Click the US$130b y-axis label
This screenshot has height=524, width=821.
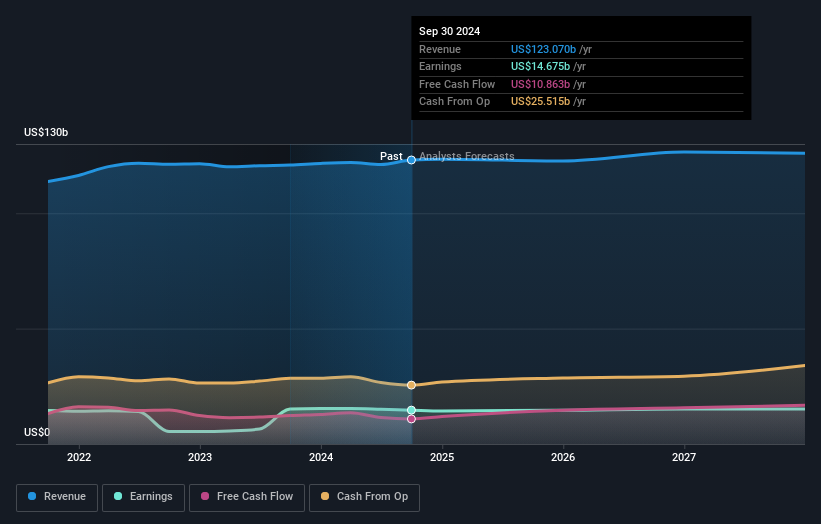tap(46, 132)
